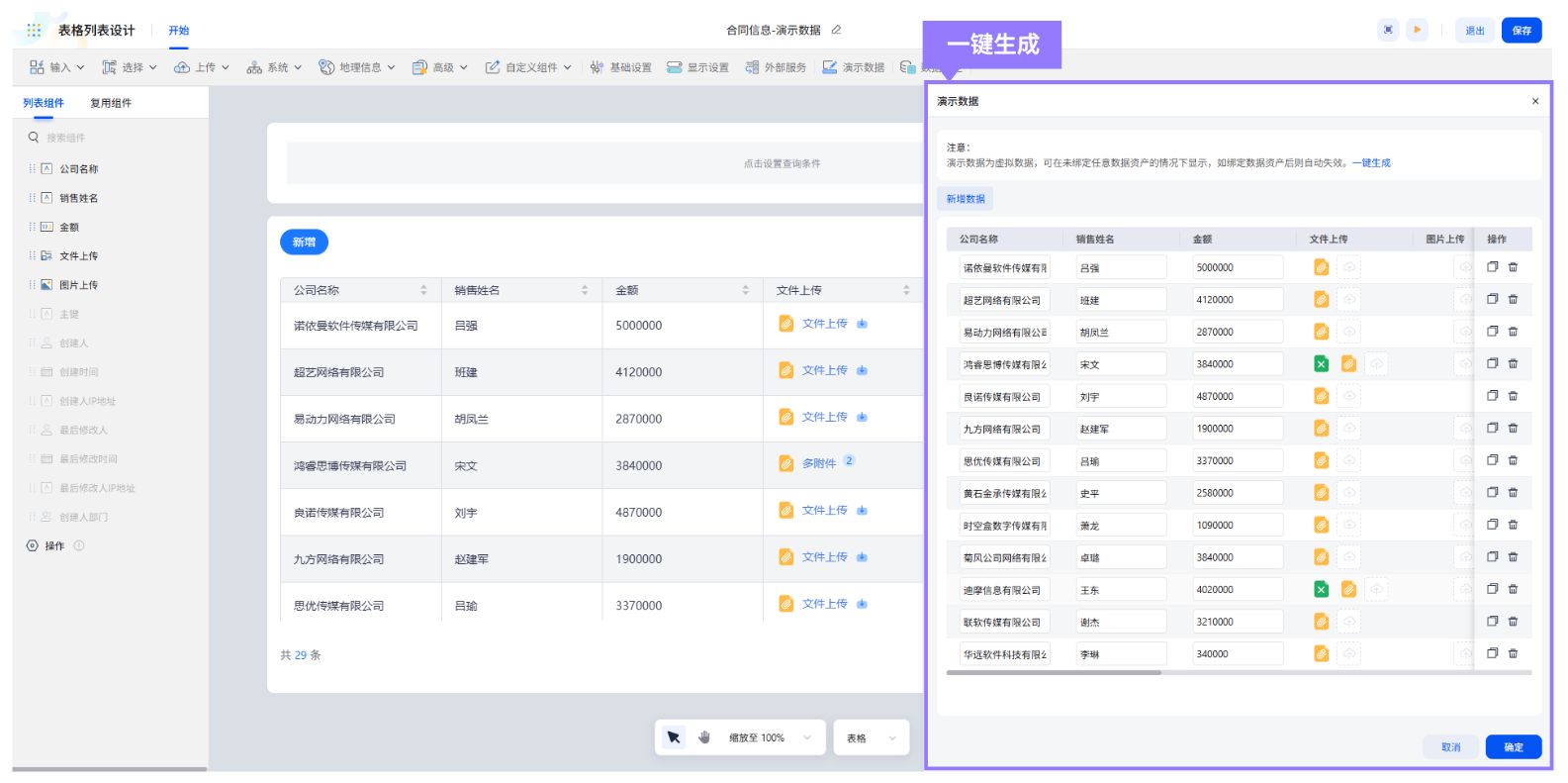Sort by 公司名称 column in main table
The height and width of the screenshot is (783, 1568).
(423, 290)
